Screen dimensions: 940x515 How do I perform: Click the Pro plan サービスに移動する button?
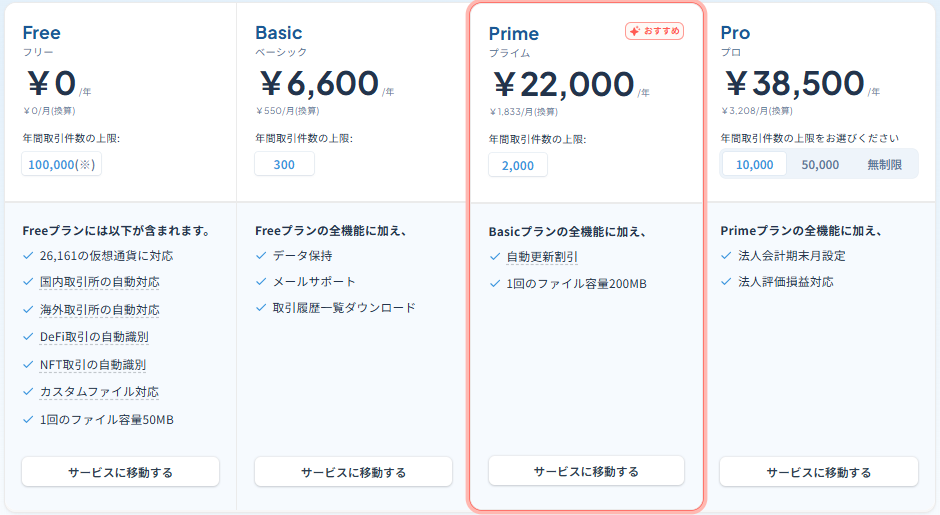(818, 472)
